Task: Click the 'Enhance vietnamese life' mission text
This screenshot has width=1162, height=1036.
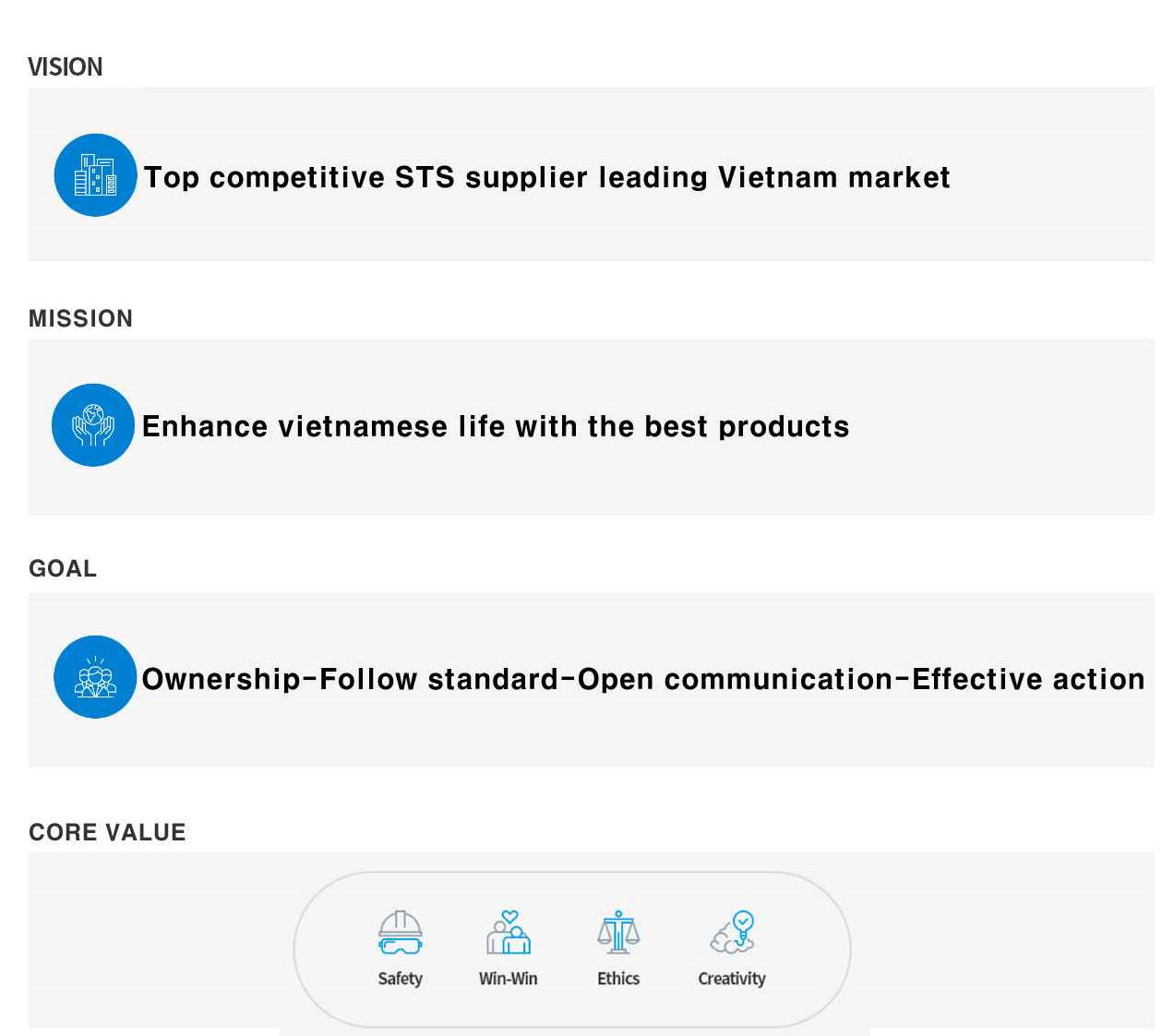Action: coord(496,426)
